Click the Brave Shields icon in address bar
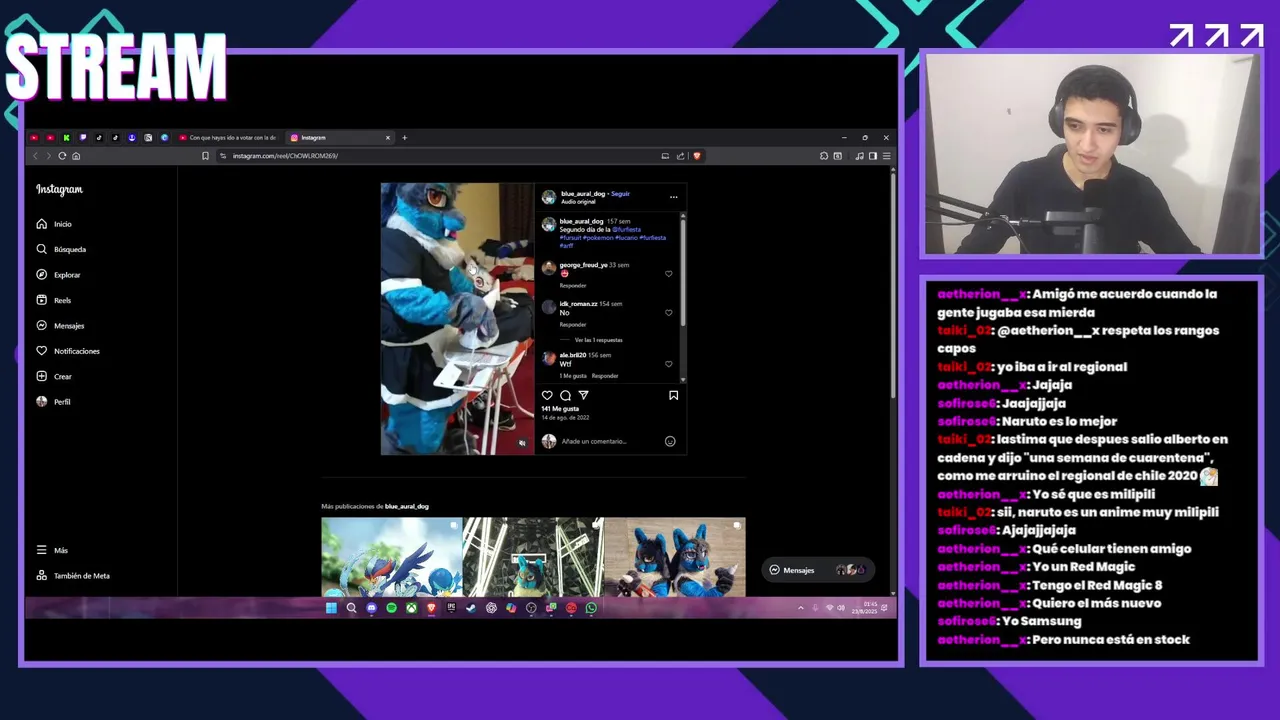This screenshot has height=720, width=1280. point(697,156)
